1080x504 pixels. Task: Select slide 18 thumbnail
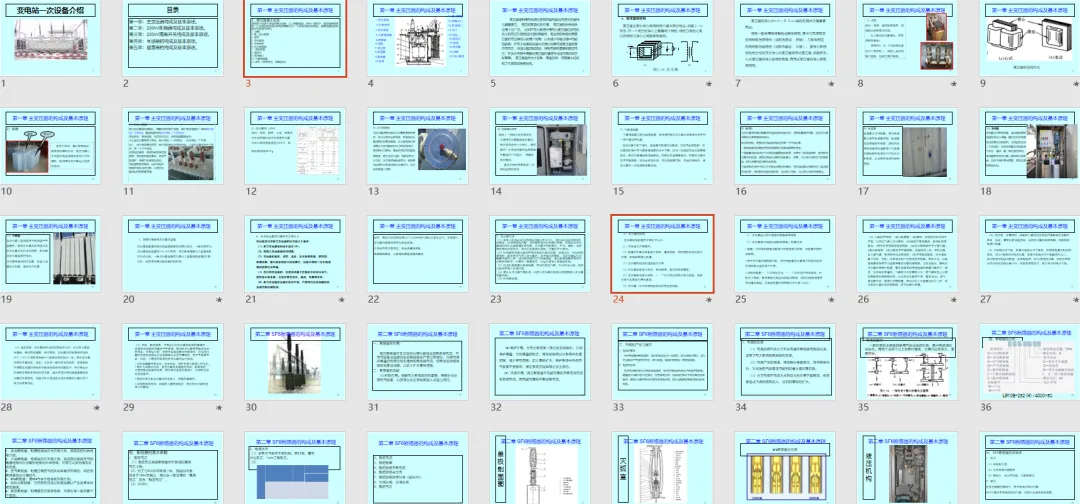tap(1030, 146)
